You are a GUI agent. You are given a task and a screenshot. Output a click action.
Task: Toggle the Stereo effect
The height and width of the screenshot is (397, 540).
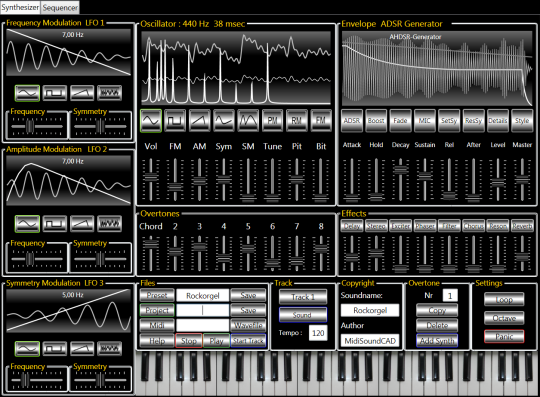pyautogui.click(x=376, y=226)
